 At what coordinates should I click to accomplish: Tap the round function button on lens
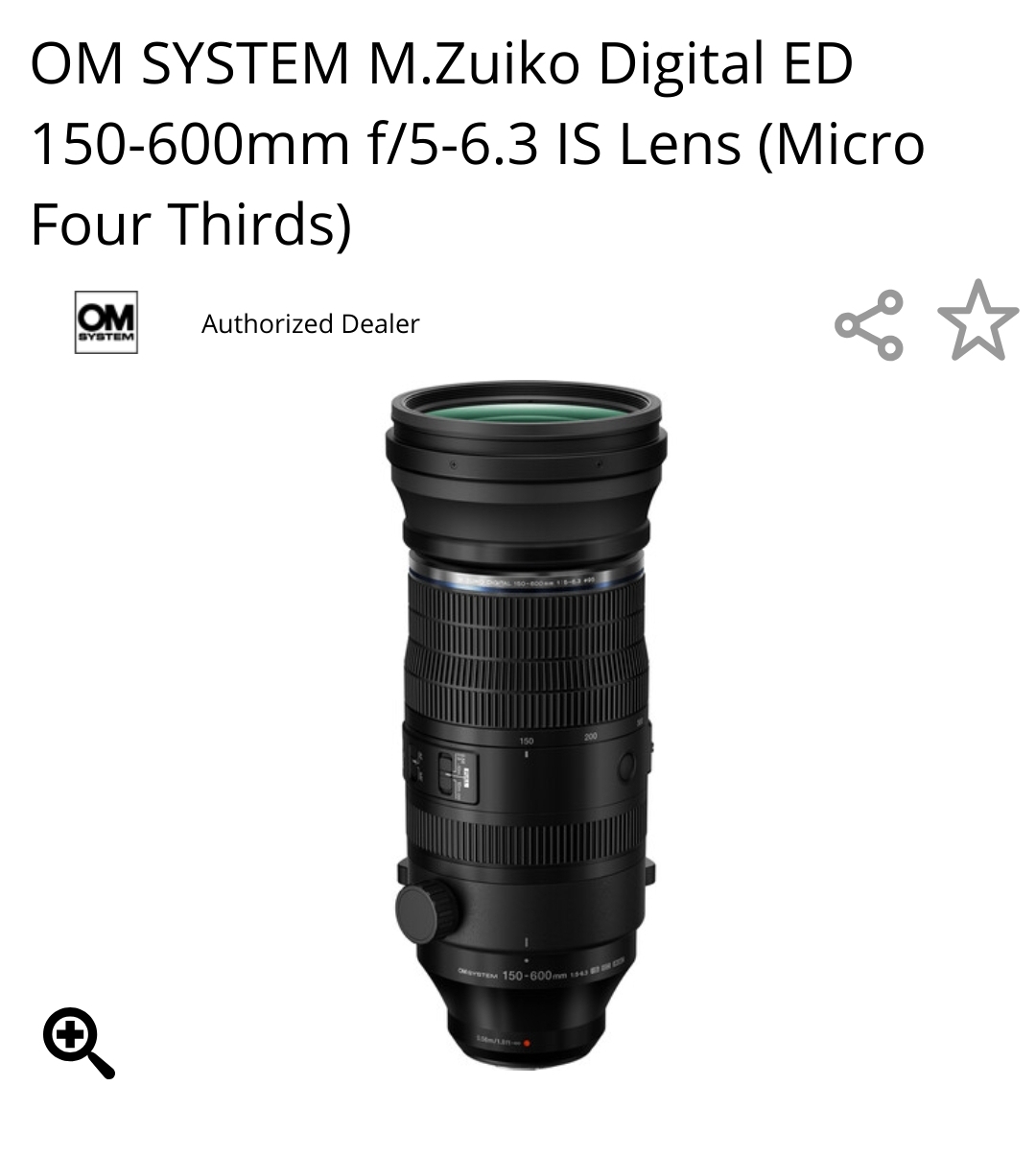point(625,766)
